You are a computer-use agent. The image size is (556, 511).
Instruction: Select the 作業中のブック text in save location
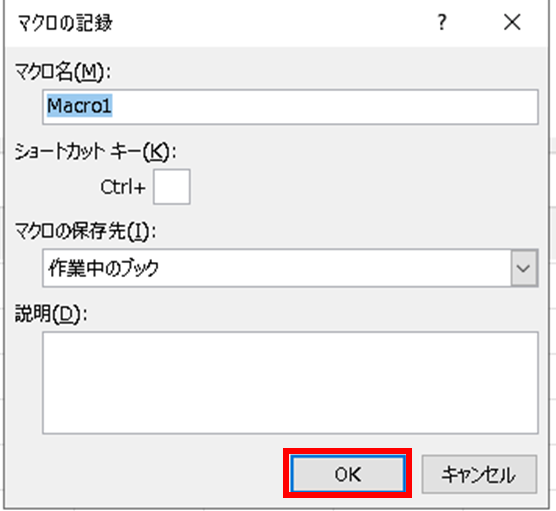click(x=103, y=268)
